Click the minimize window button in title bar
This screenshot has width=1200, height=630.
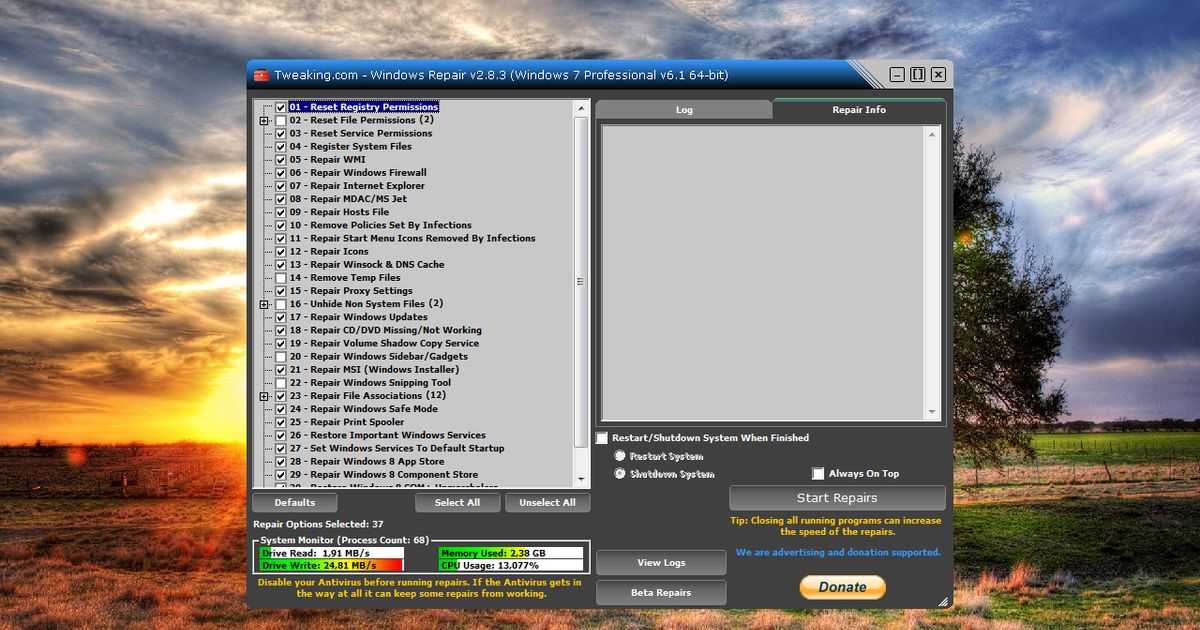[x=897, y=75]
